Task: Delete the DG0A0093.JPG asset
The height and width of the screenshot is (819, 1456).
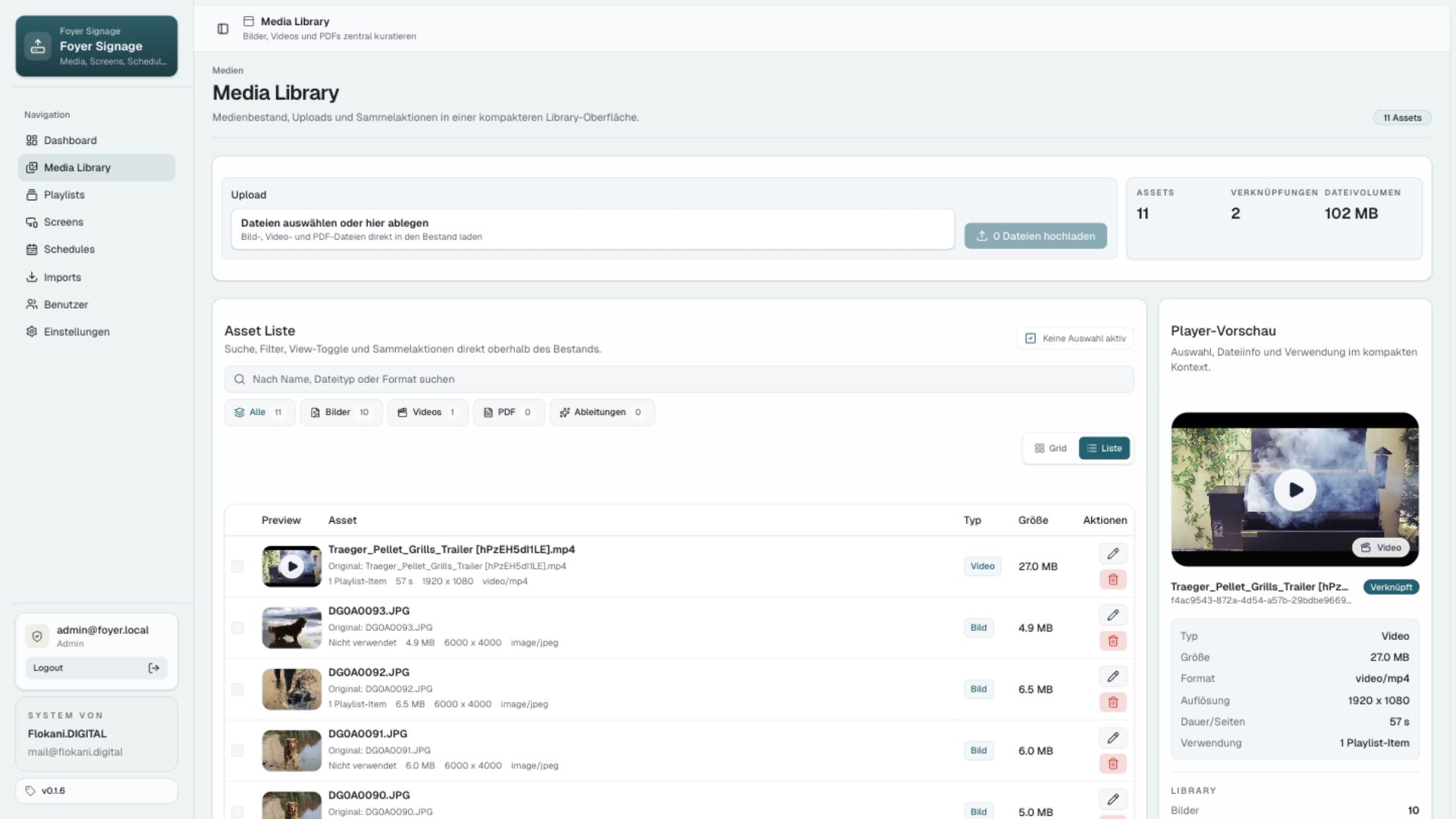Action: click(x=1112, y=641)
